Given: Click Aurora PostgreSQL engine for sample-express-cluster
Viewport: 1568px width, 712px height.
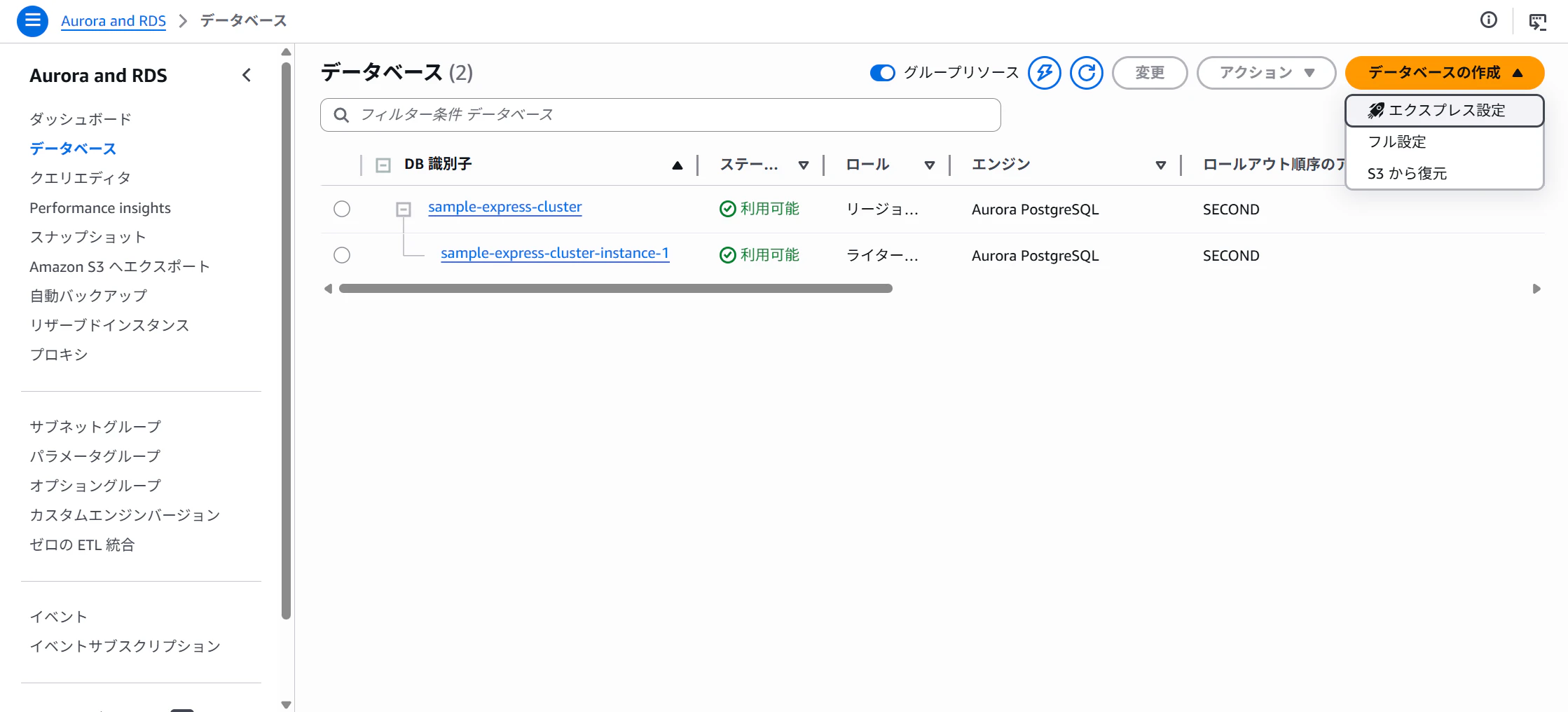Looking at the screenshot, I should pos(1035,210).
